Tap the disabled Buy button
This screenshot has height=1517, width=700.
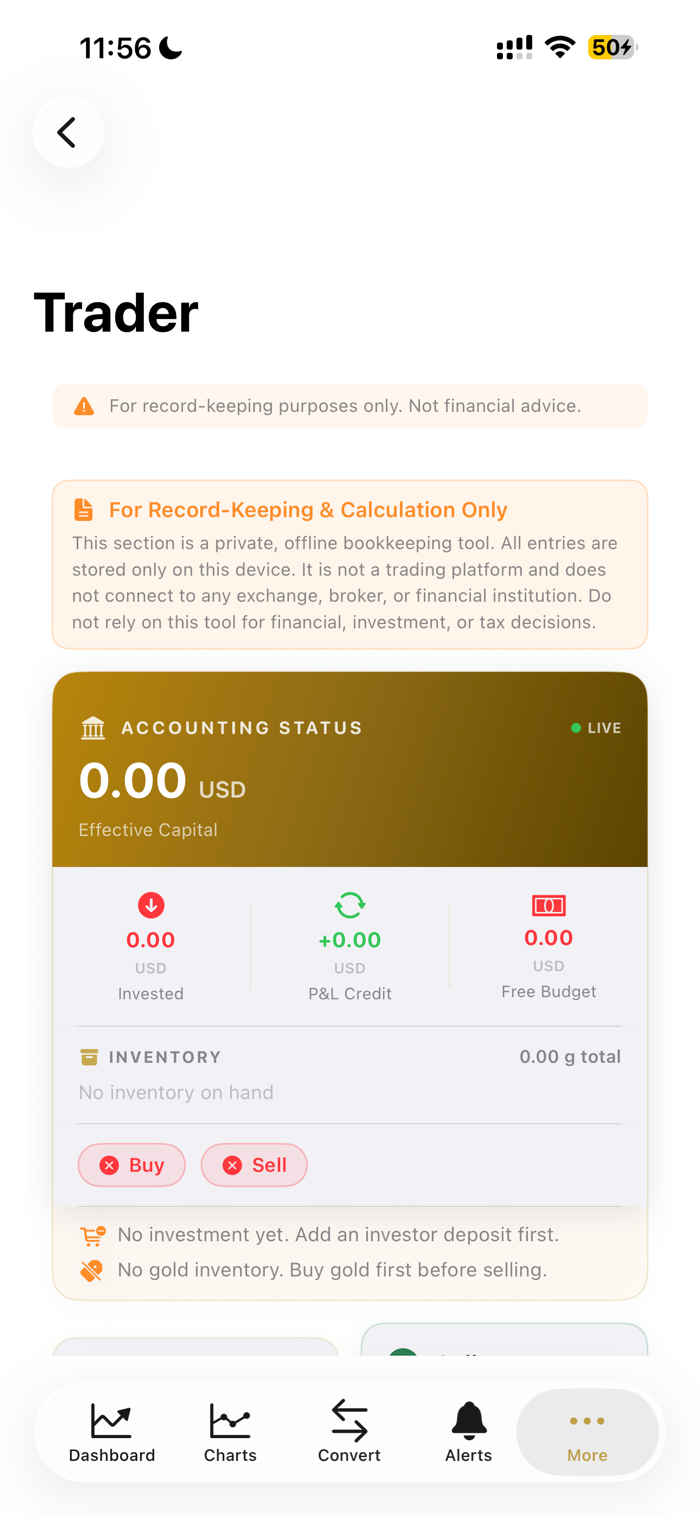coord(132,1165)
